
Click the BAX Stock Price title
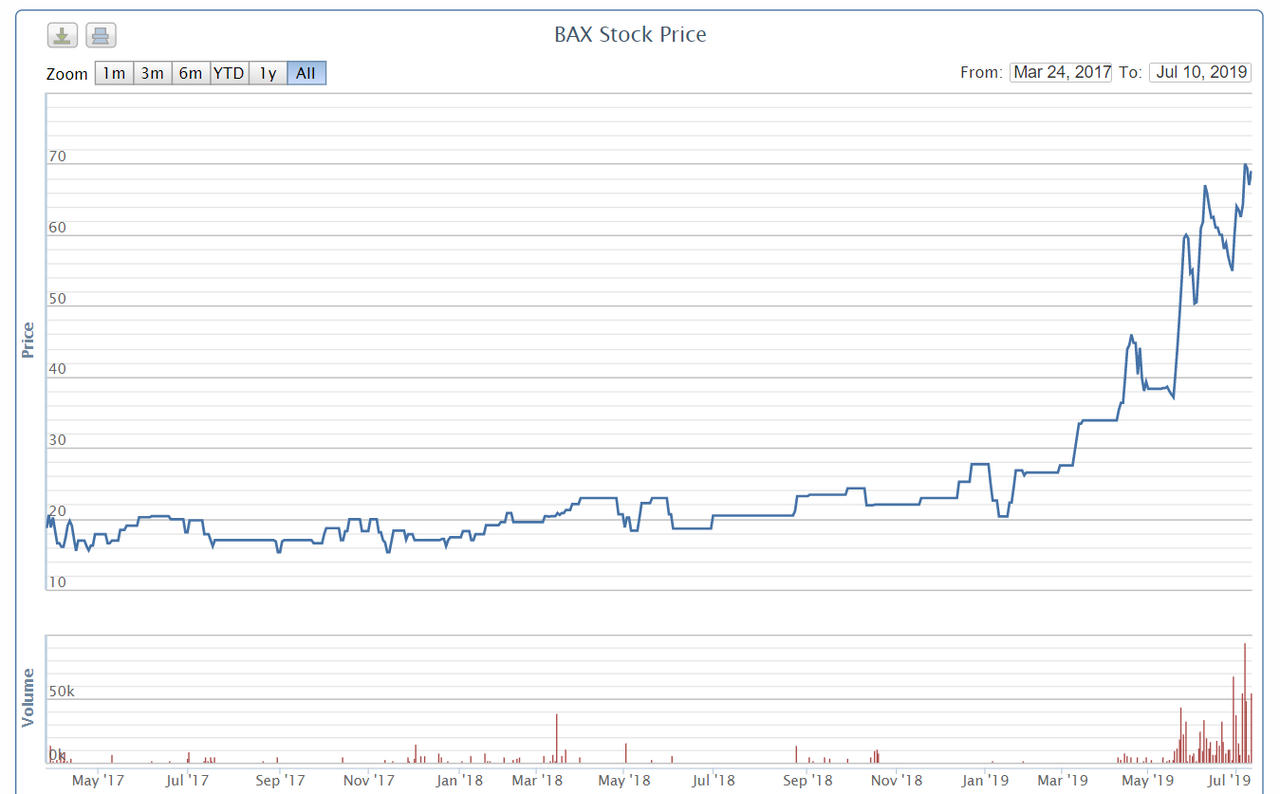pos(630,34)
